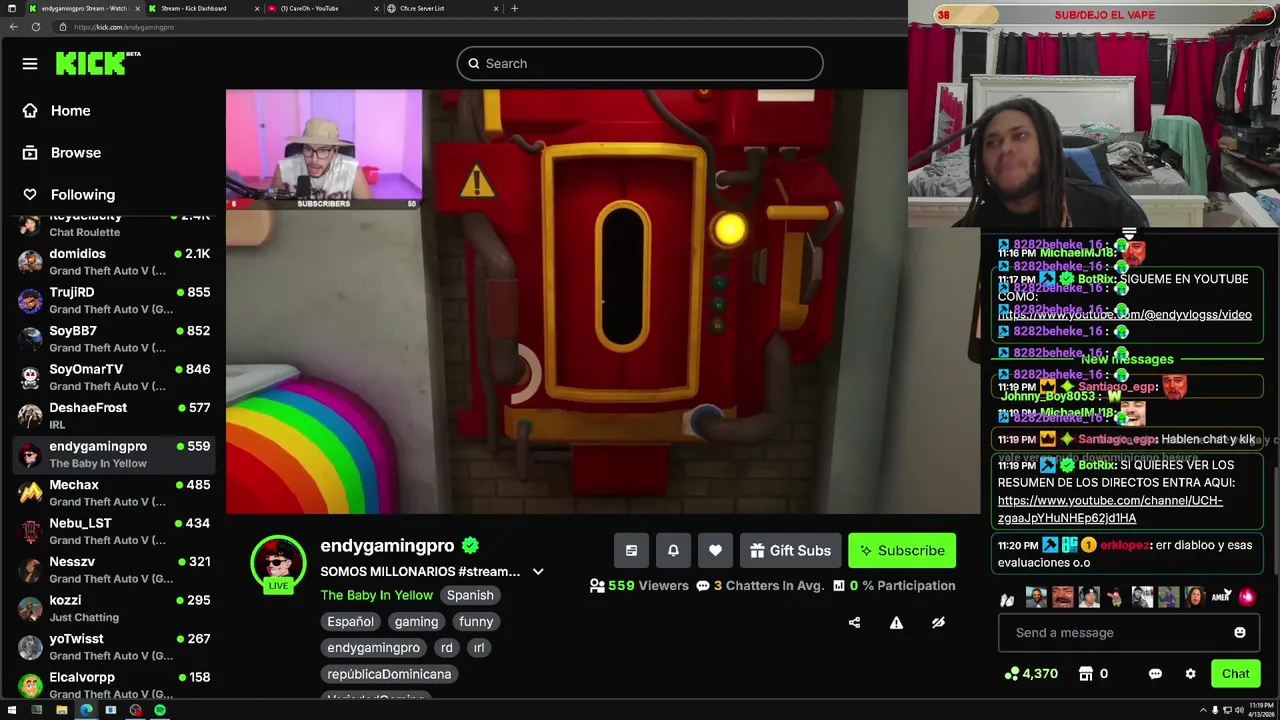The image size is (1280, 720).
Task: Open Nebu_LST channel in Following list
Action: pos(115,531)
